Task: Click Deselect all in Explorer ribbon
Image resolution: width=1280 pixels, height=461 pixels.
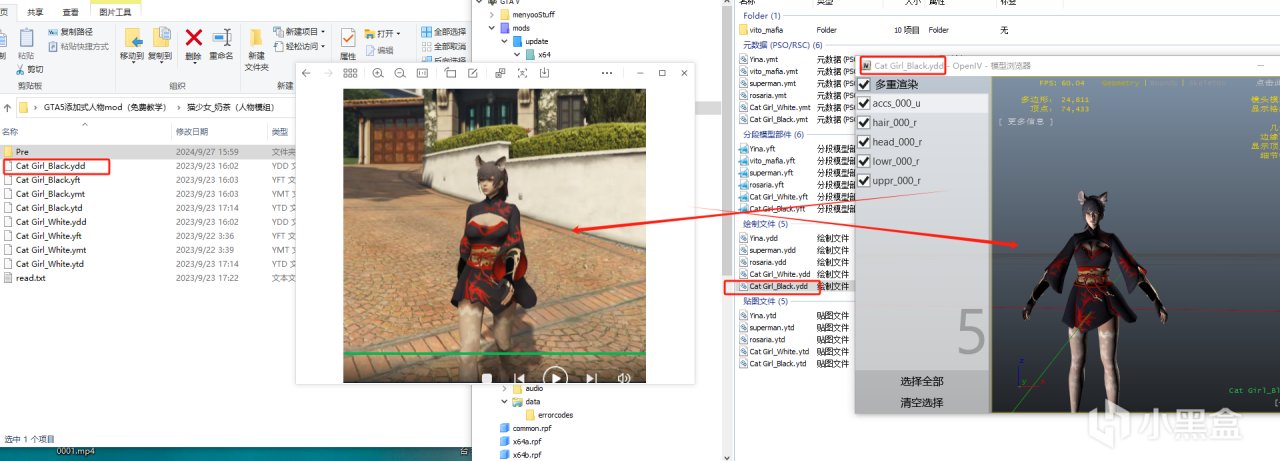Action: click(443, 46)
